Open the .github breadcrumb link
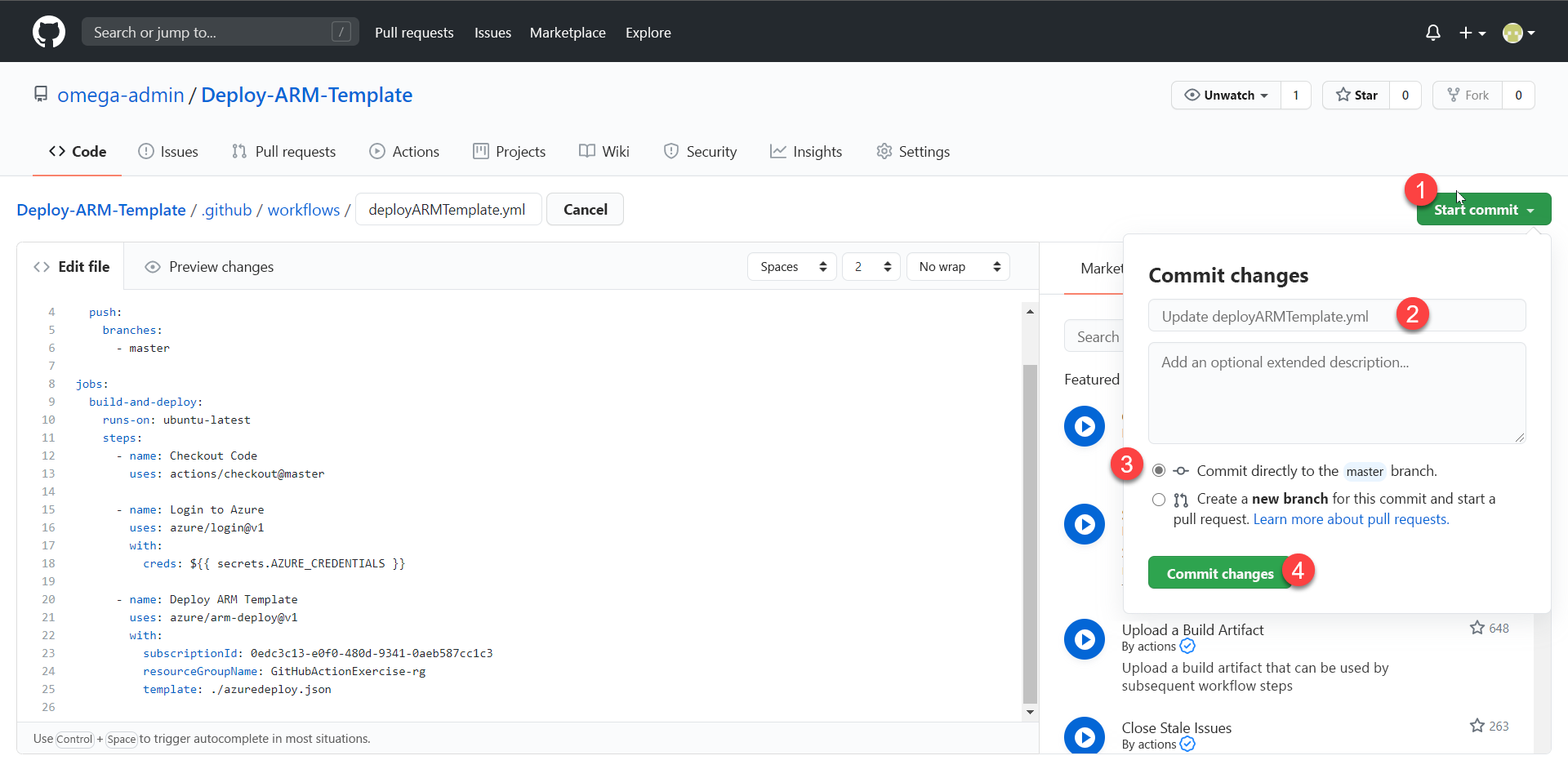The height and width of the screenshot is (769, 1568). 227,210
